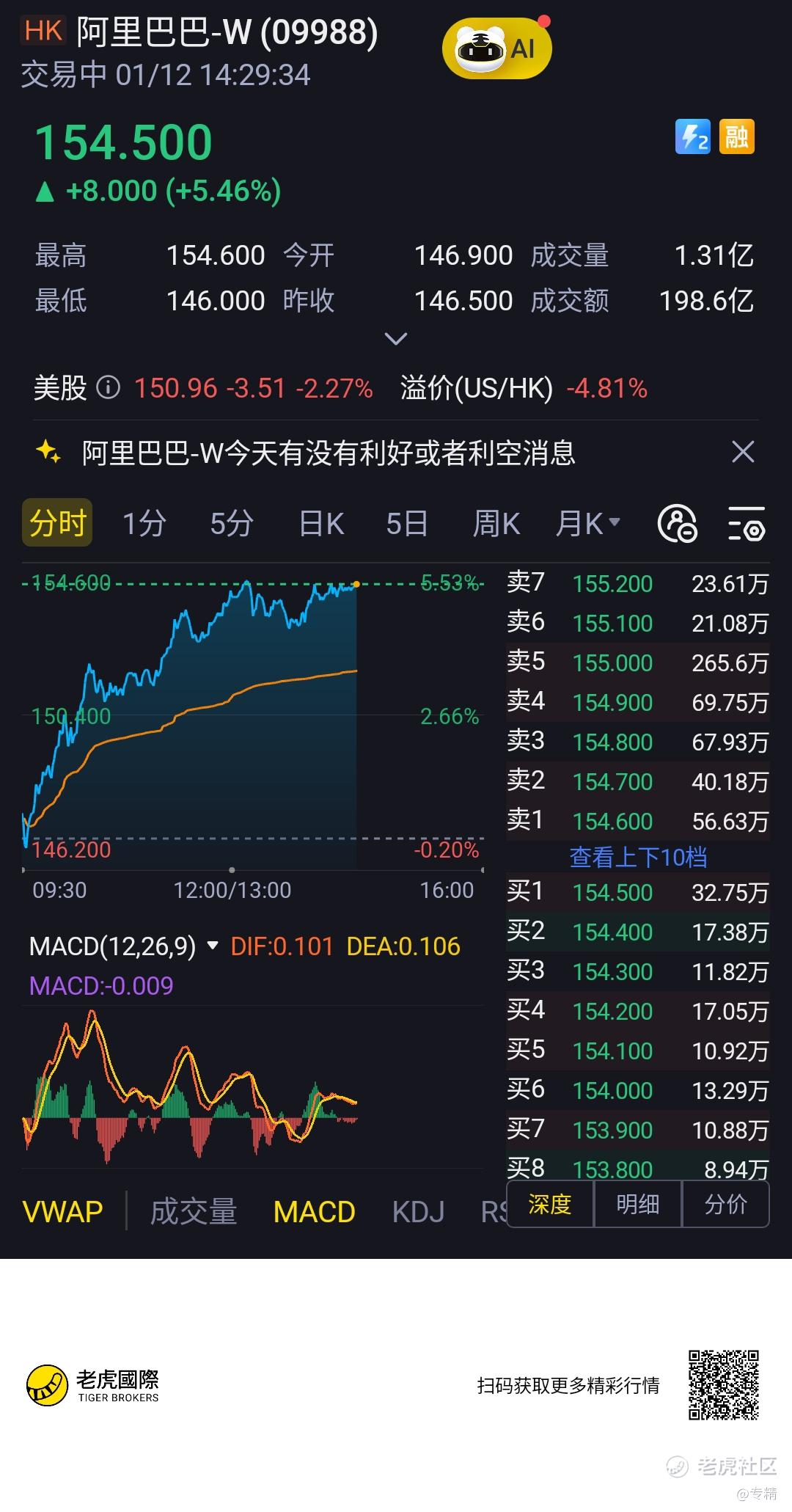
Task: Tap the 今开 146.900 value
Action: pos(463,255)
